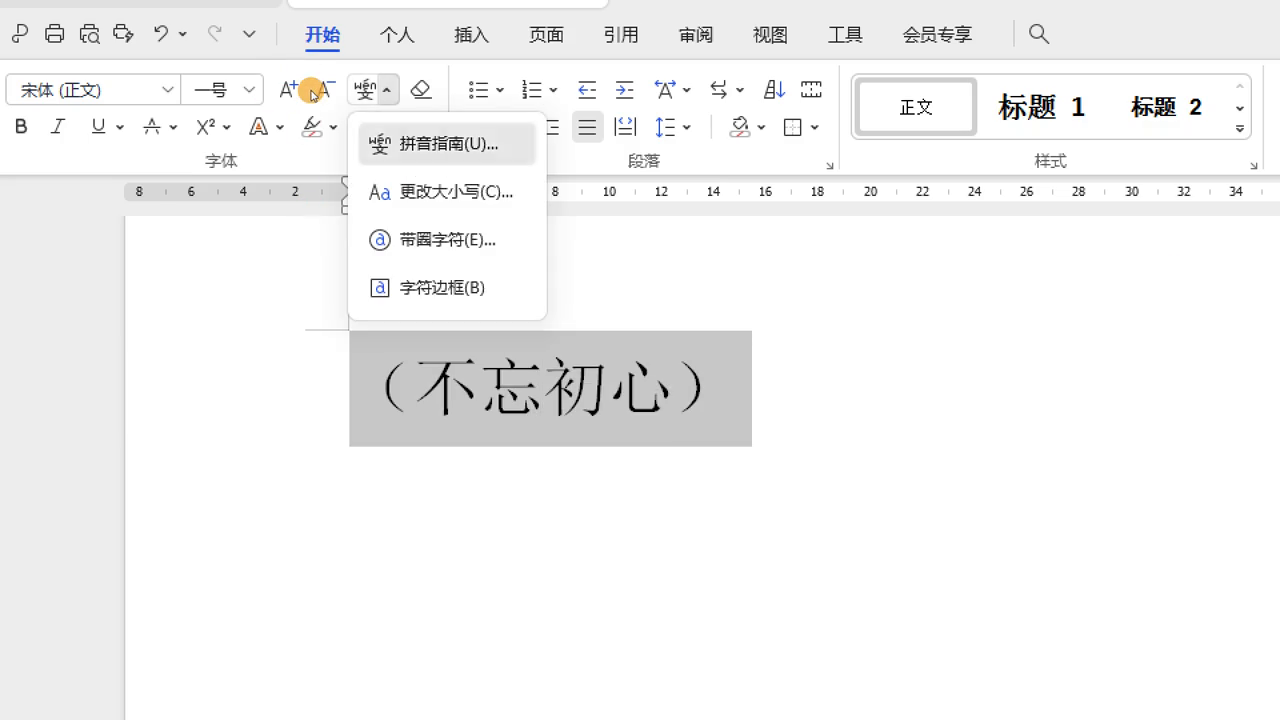
Task: Click the Chinese layout icon
Action: point(665,90)
